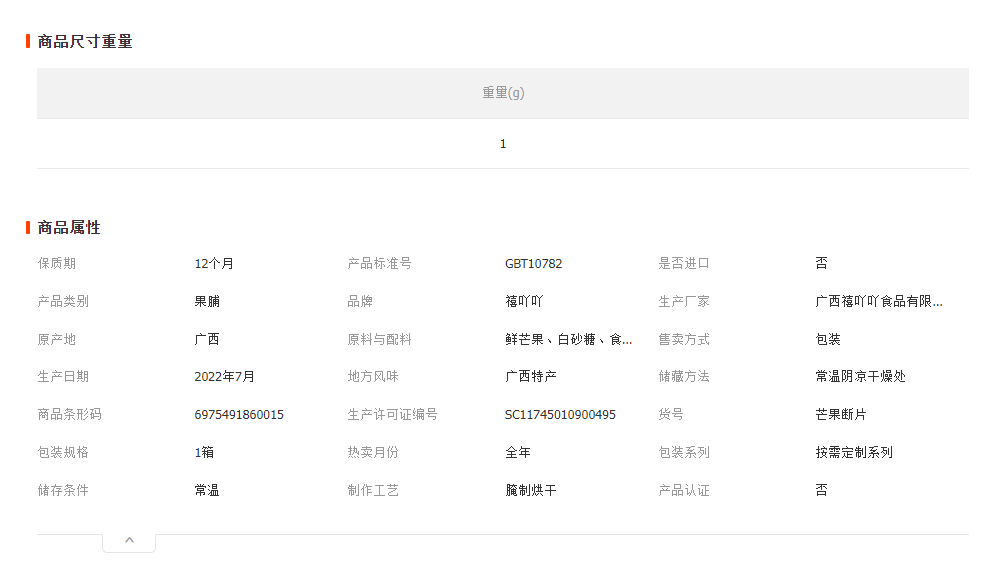Click the 商品尺寸重量 section heading
The width and height of the screenshot is (1004, 573).
pos(85,41)
